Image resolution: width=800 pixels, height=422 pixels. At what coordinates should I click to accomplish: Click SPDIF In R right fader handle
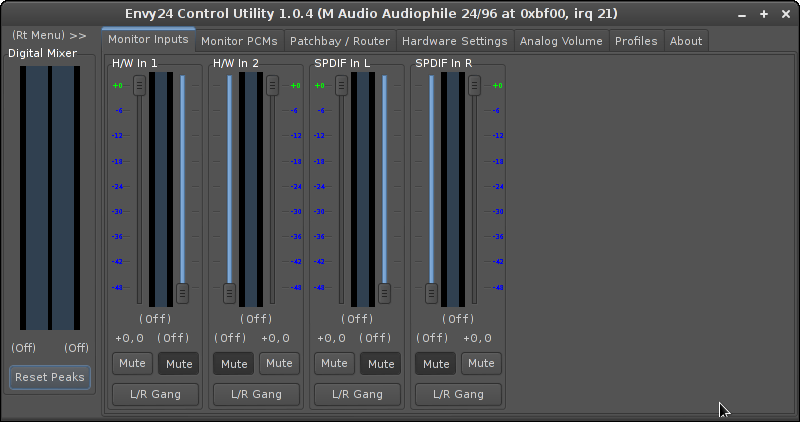(x=474, y=85)
